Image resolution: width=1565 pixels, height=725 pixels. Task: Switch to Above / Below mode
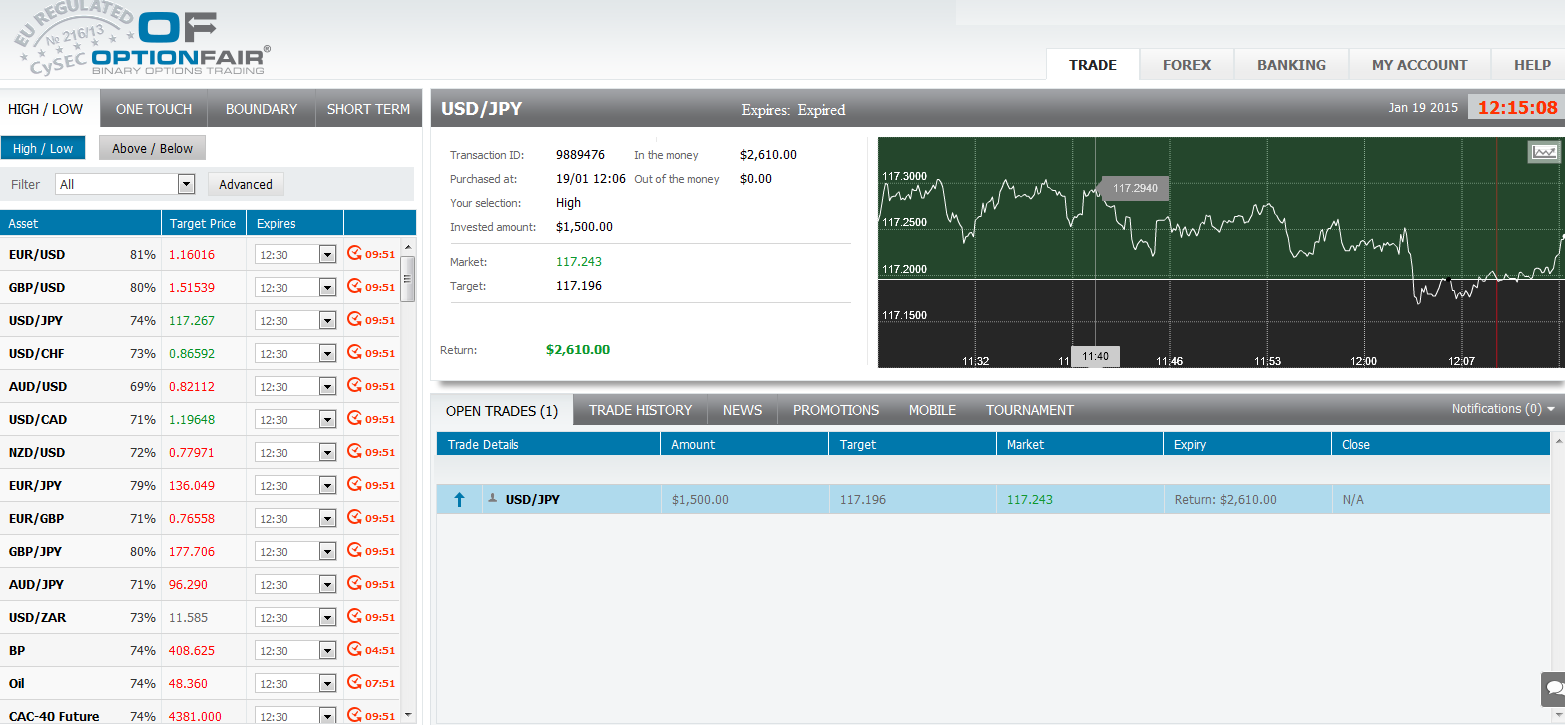[152, 148]
